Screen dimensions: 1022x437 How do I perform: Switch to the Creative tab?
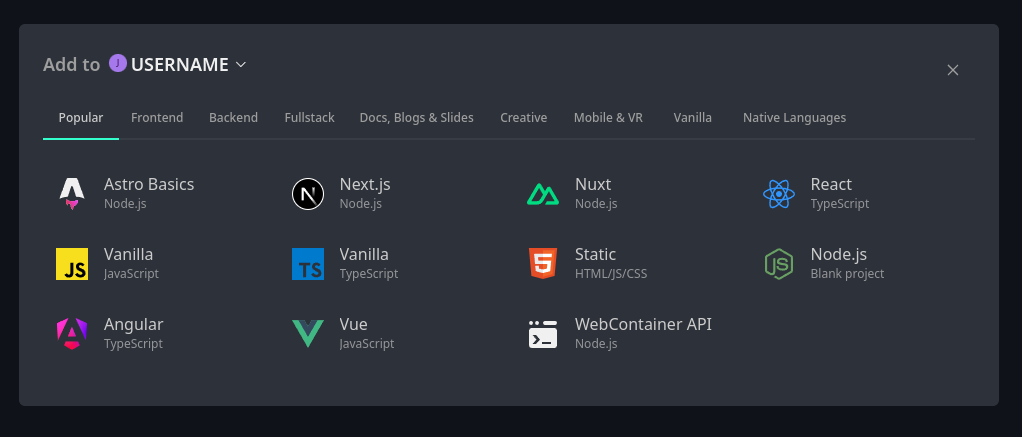point(523,117)
